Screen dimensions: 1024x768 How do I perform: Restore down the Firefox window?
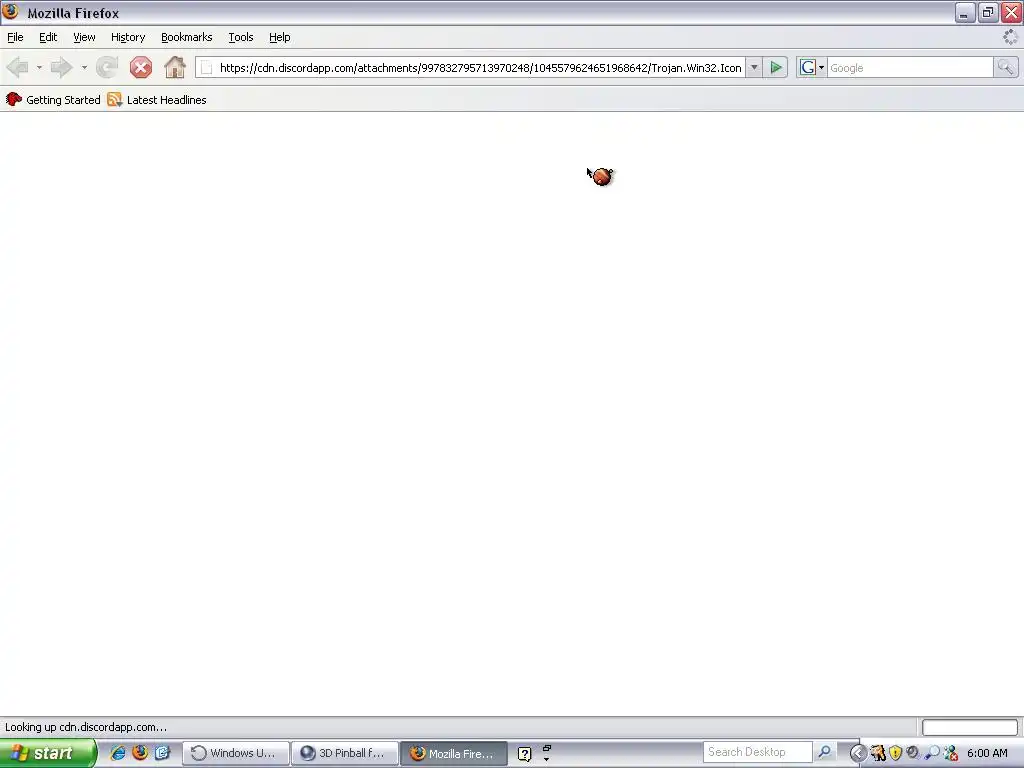point(988,12)
